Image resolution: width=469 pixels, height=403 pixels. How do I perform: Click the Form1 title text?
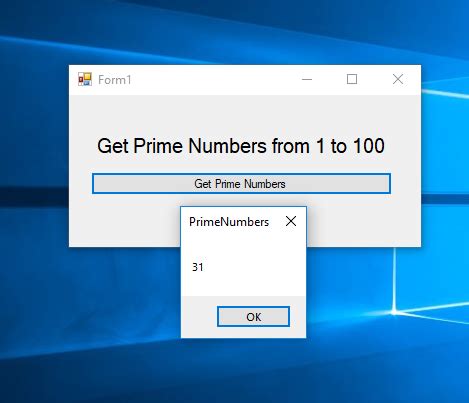point(115,80)
